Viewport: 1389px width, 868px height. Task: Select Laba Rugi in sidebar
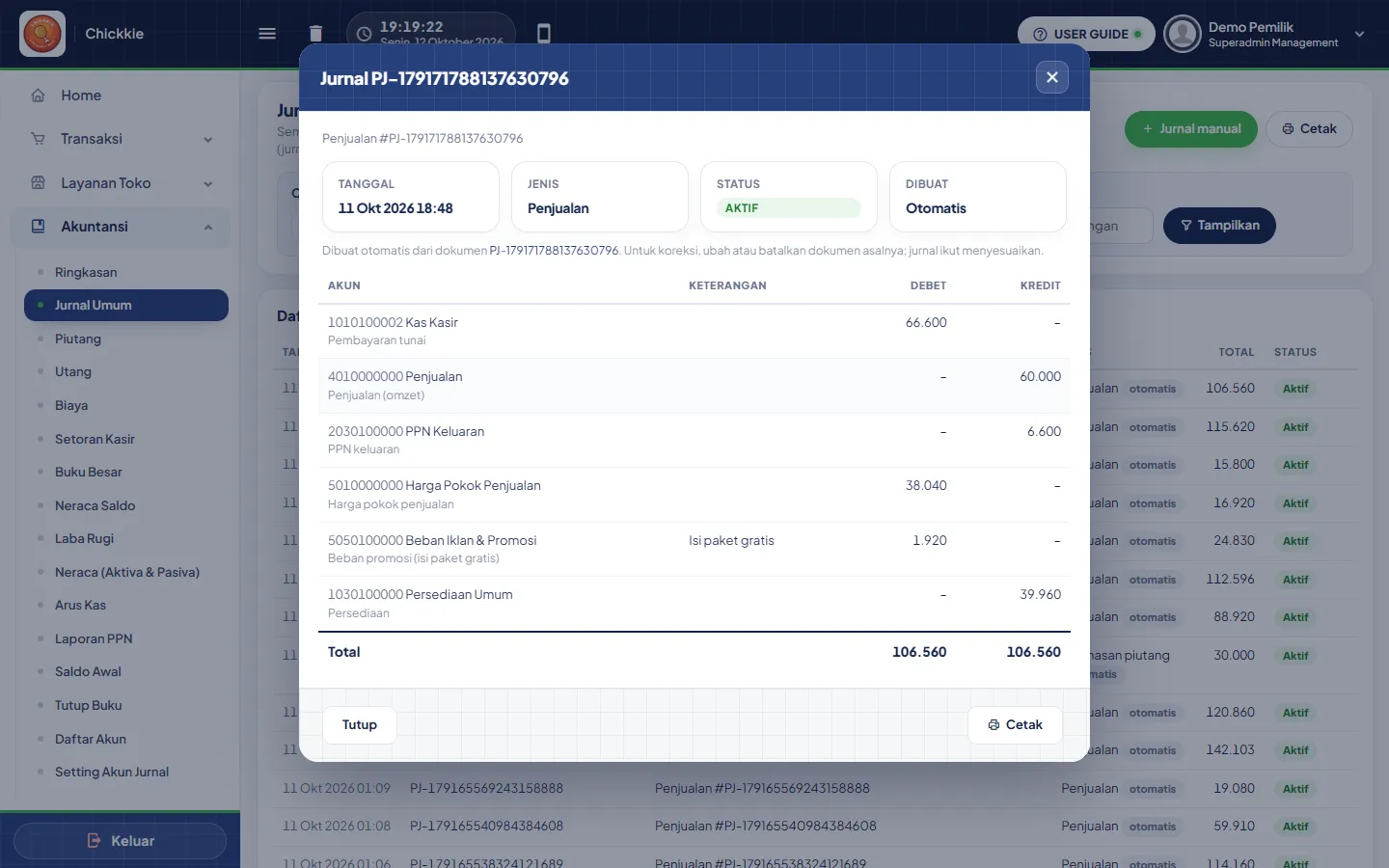tap(84, 538)
